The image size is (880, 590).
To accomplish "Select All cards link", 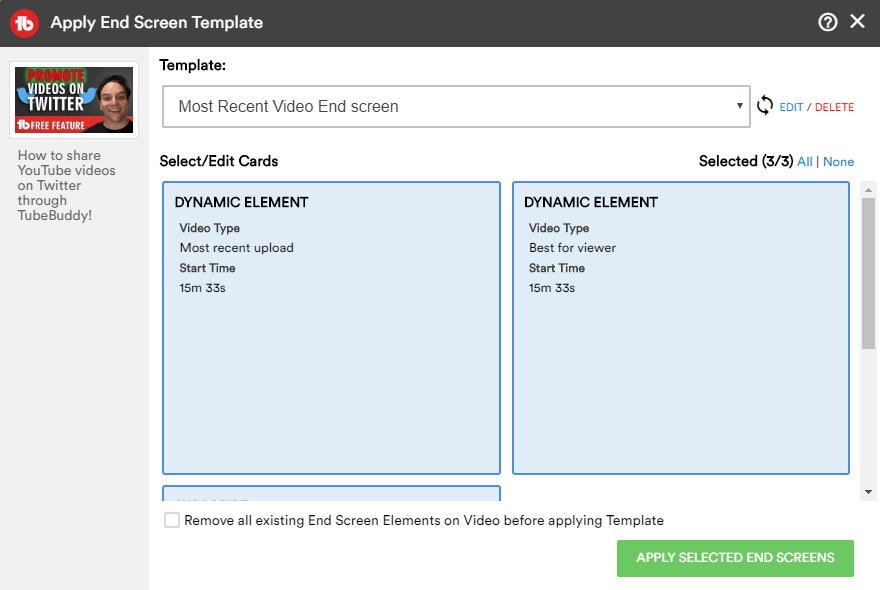I will click(x=805, y=162).
